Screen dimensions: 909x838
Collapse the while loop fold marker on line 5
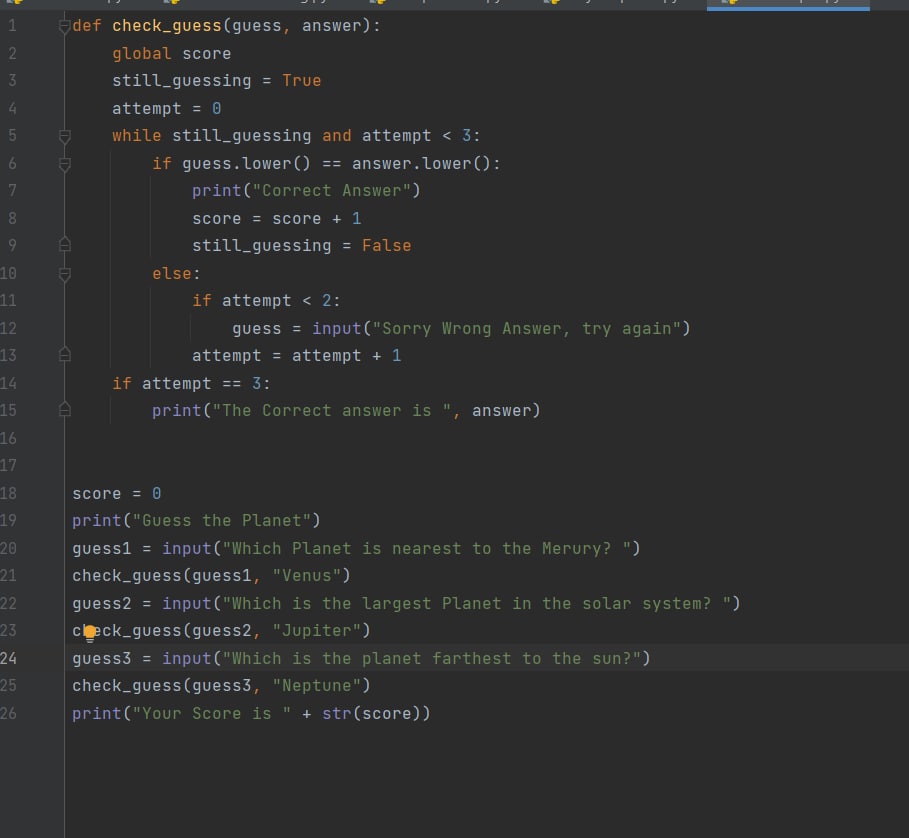(65, 136)
